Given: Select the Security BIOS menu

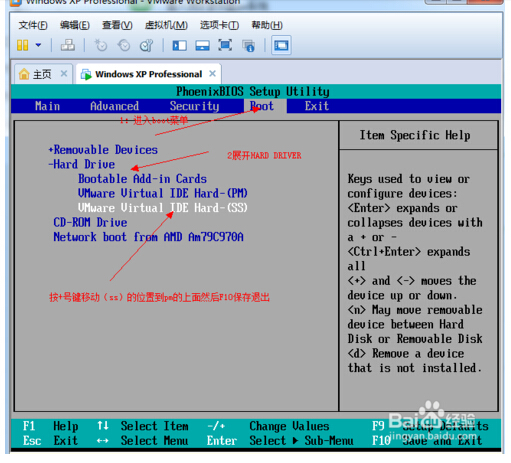Looking at the screenshot, I should [194, 106].
